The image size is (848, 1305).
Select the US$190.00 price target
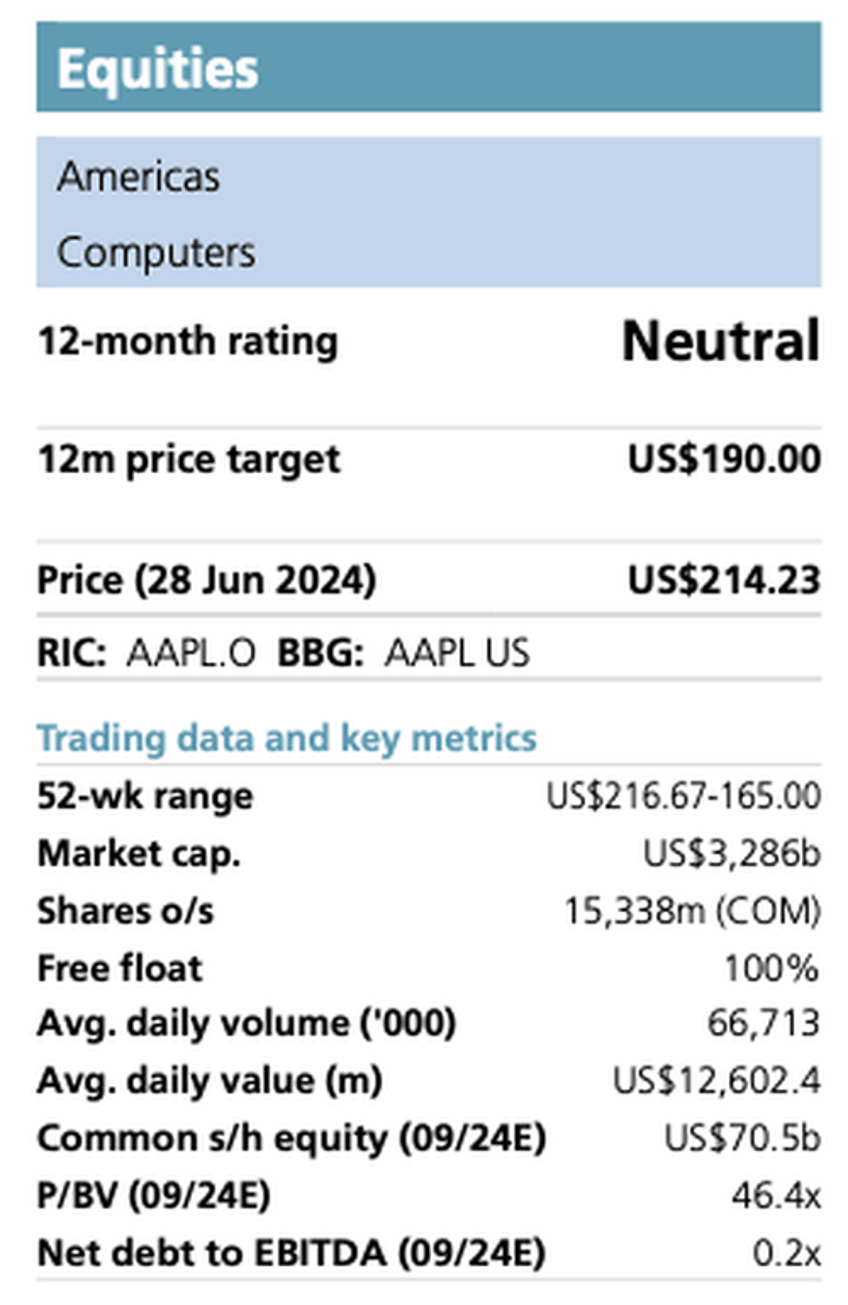click(724, 460)
